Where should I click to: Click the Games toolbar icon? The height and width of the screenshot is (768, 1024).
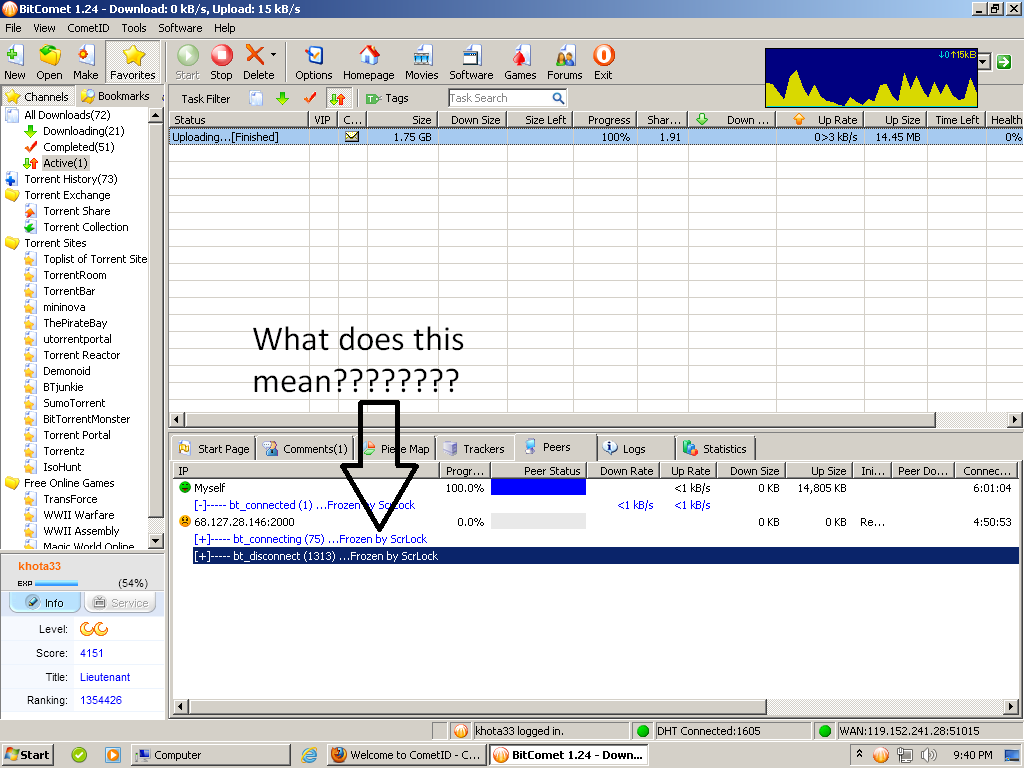[x=520, y=61]
